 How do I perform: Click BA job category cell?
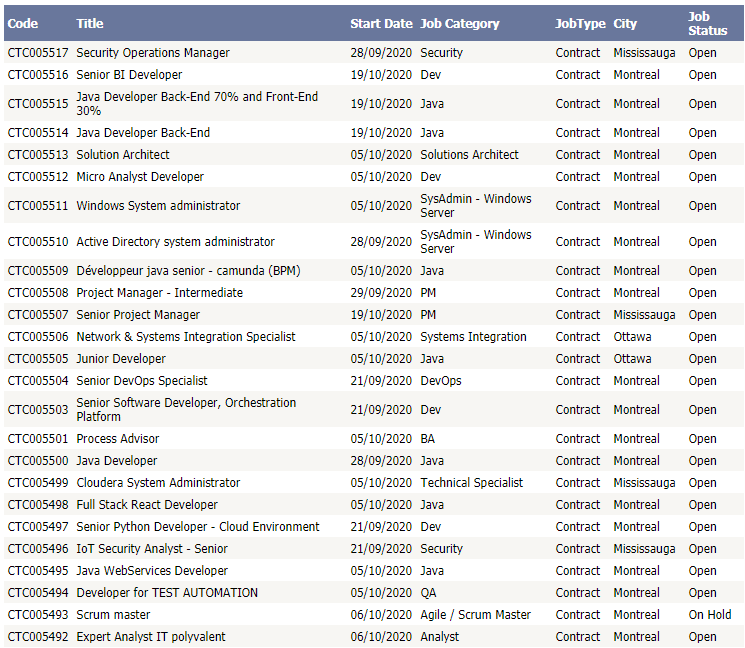(x=428, y=438)
